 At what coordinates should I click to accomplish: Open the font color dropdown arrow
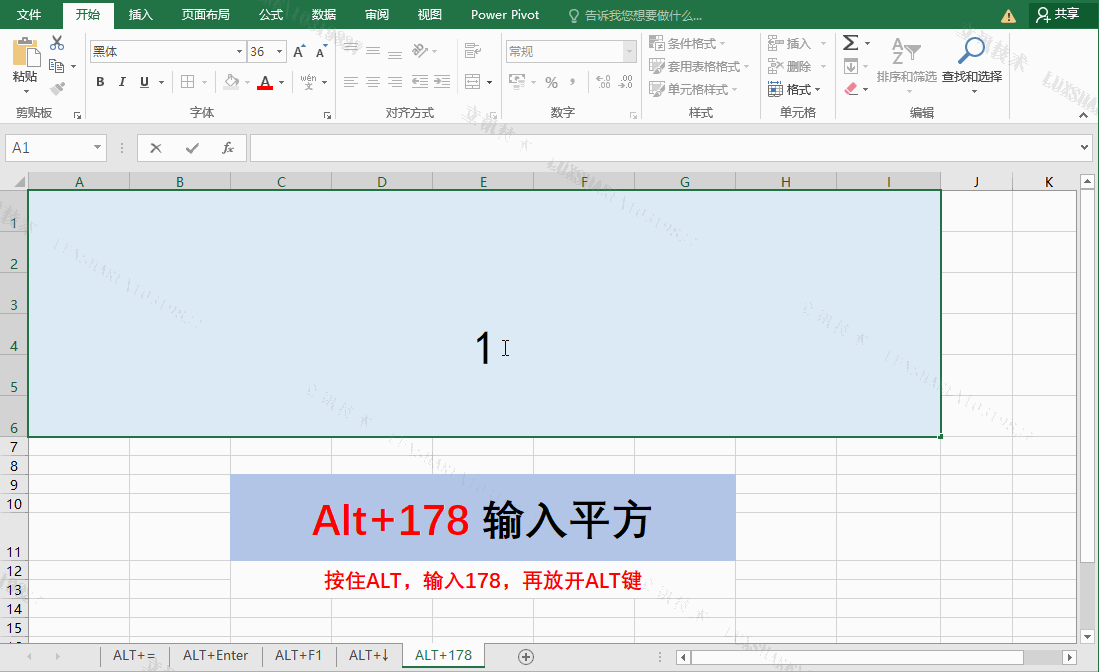coord(280,81)
